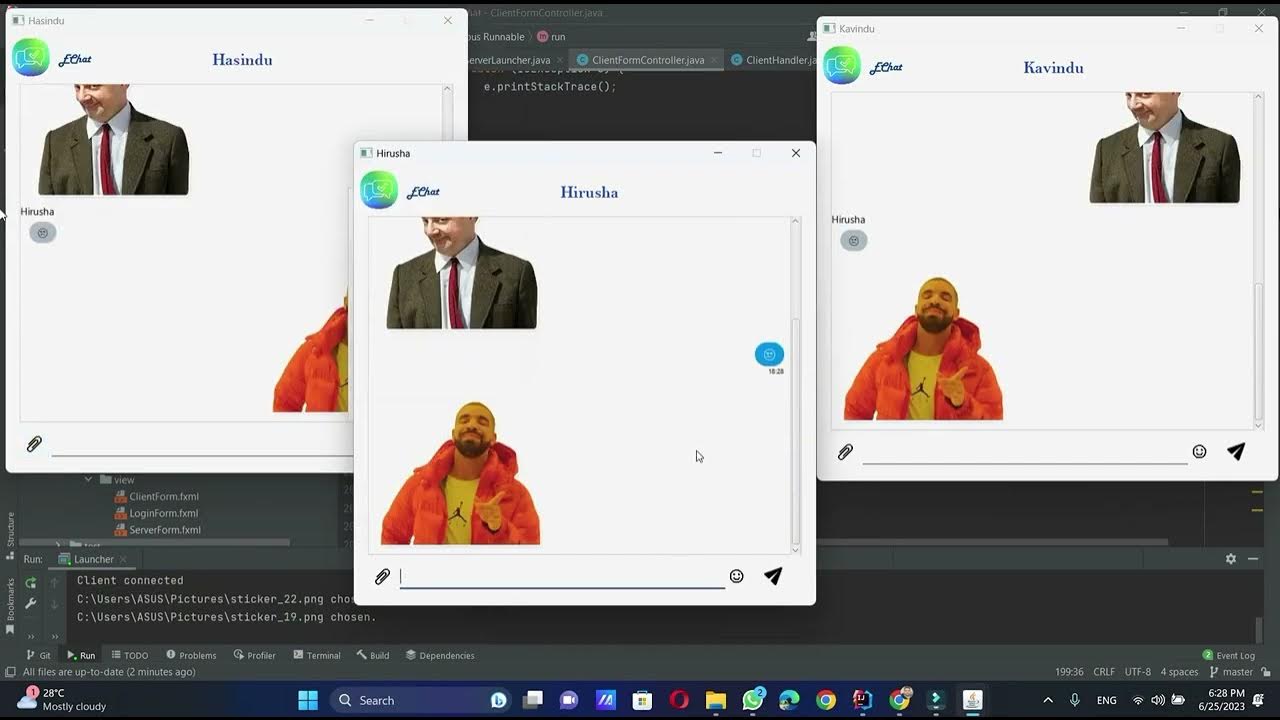The width and height of the screenshot is (1280, 720).
Task: Switch to the ClientHandler.java editor tab
Action: click(775, 60)
